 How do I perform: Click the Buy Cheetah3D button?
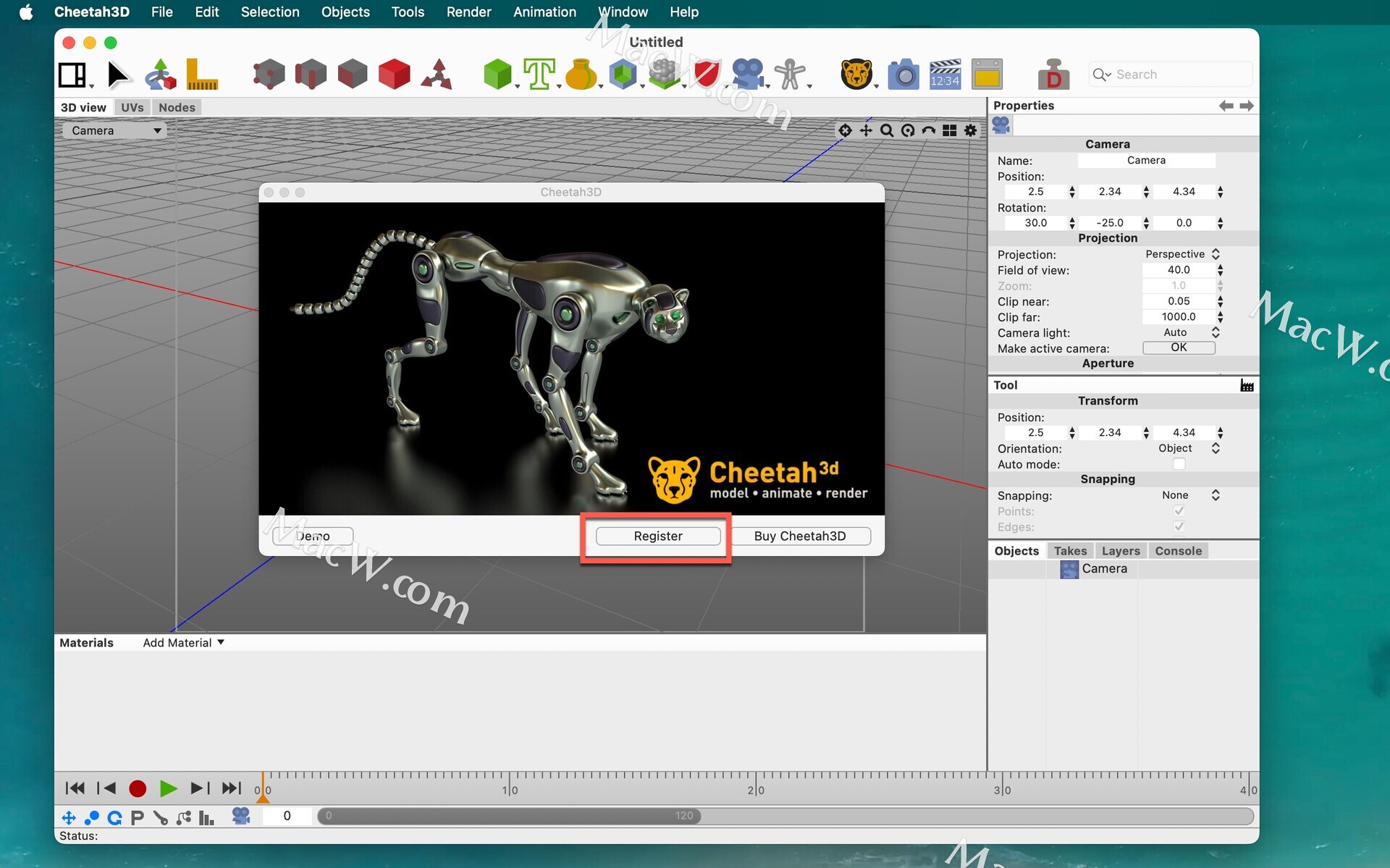[800, 536]
